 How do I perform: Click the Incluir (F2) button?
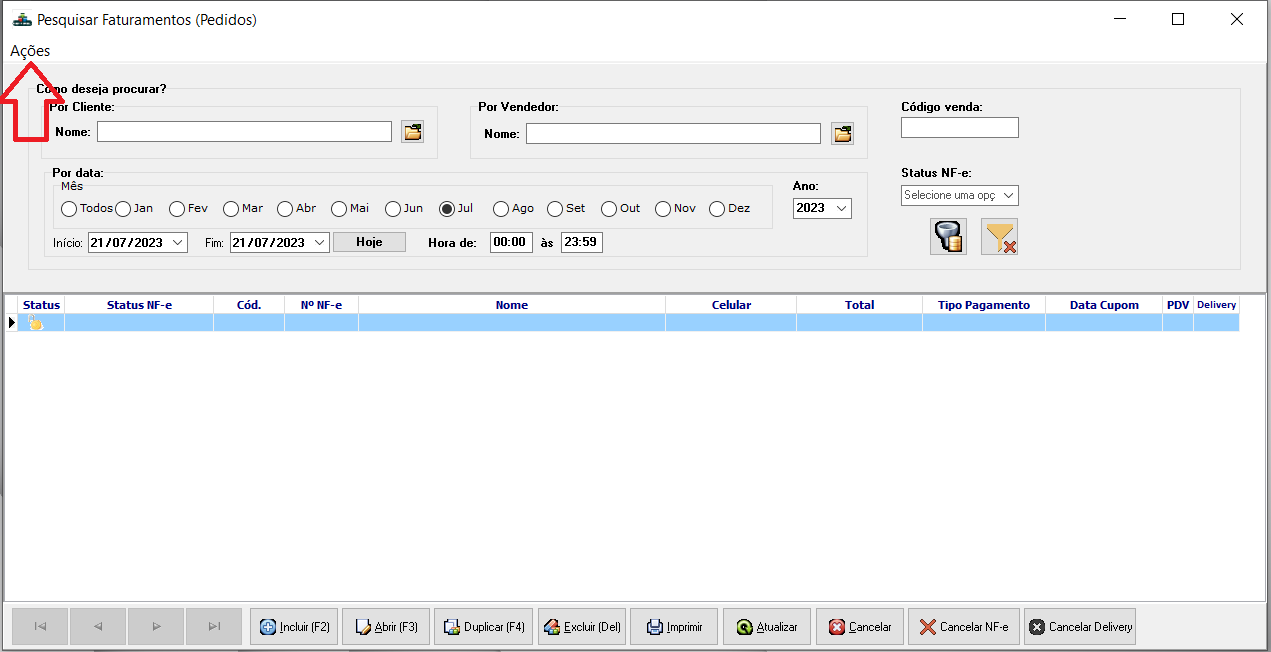[294, 627]
